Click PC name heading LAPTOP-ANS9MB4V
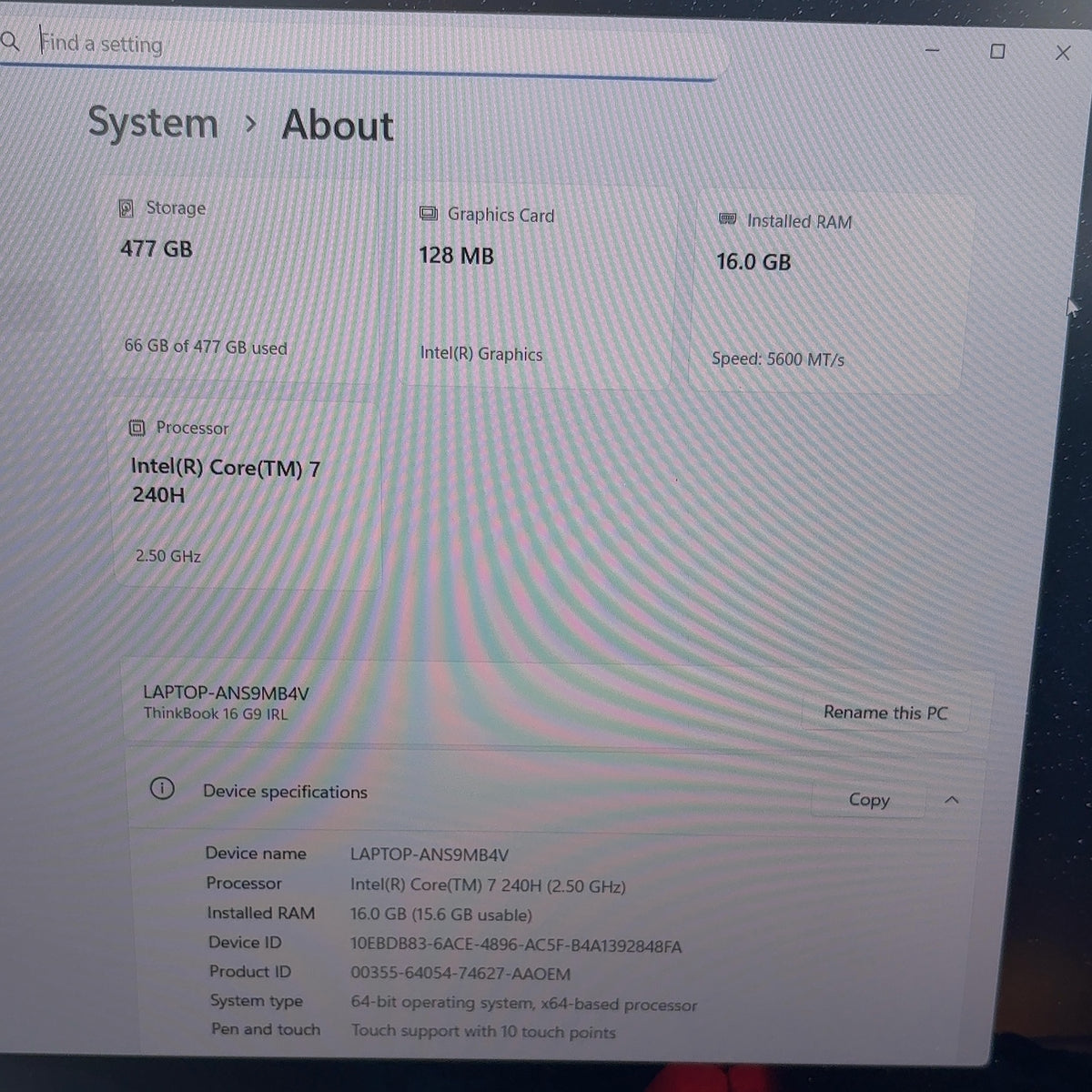The height and width of the screenshot is (1092, 1092). pyautogui.click(x=226, y=693)
